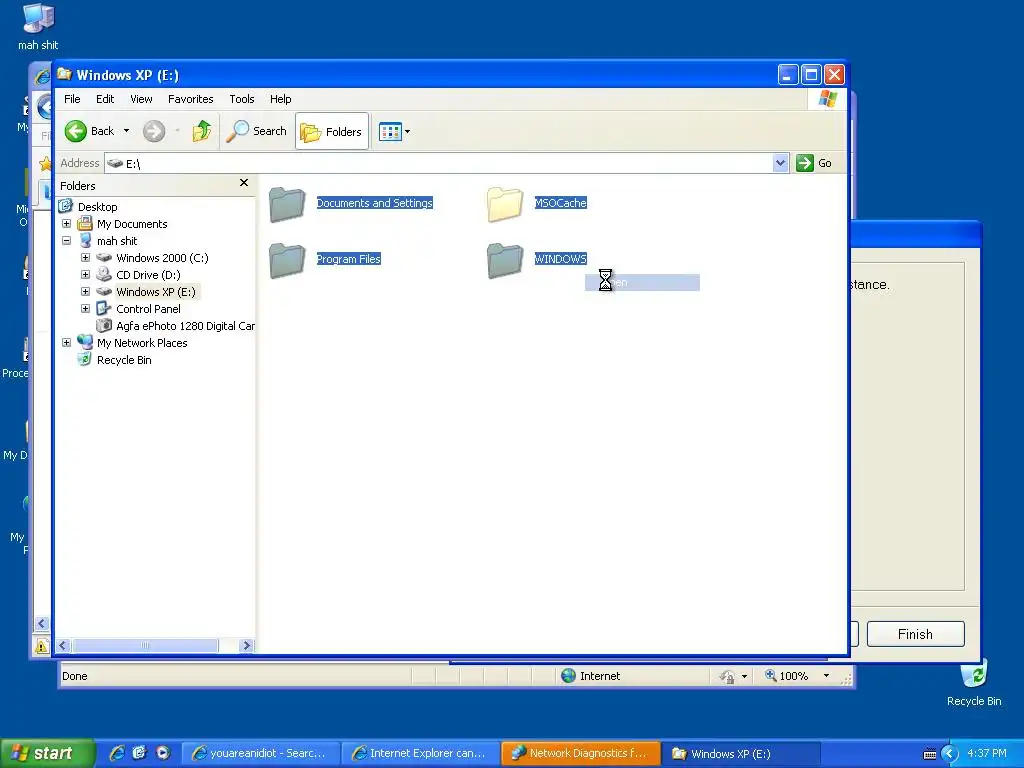Close the Folders pane with X

244,183
